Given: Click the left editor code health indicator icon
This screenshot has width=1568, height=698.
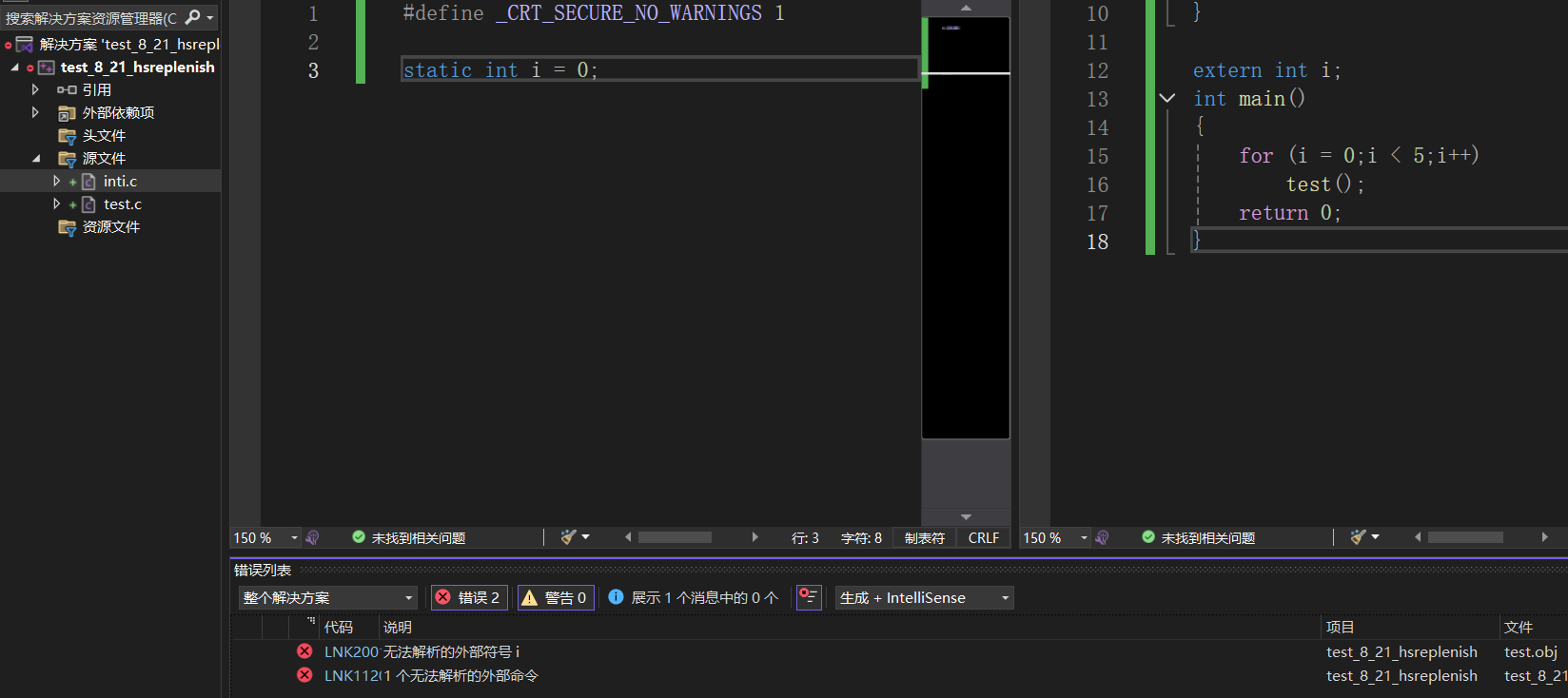Looking at the screenshot, I should [x=312, y=538].
